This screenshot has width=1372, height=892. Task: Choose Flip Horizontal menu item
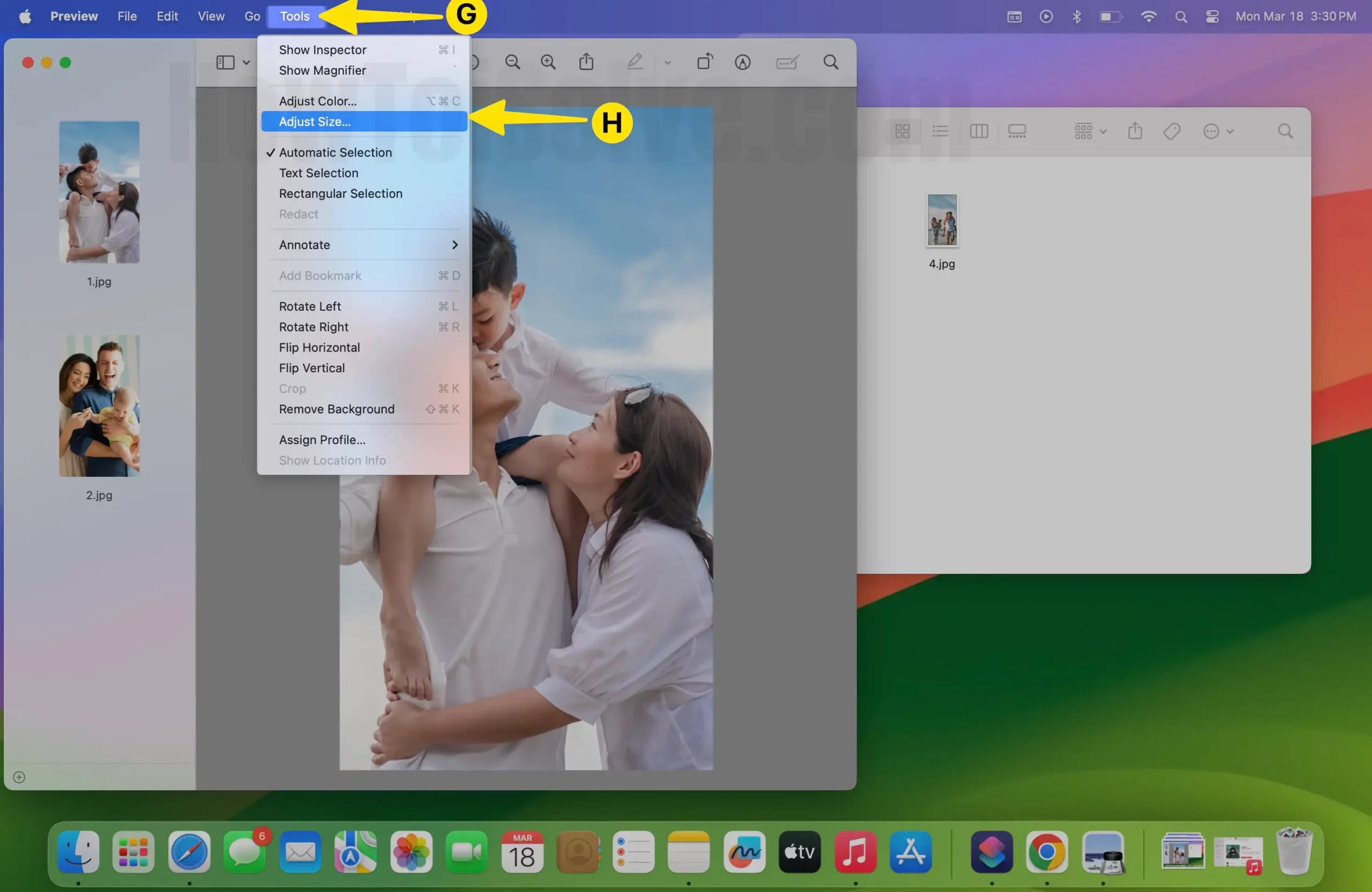click(x=364, y=348)
